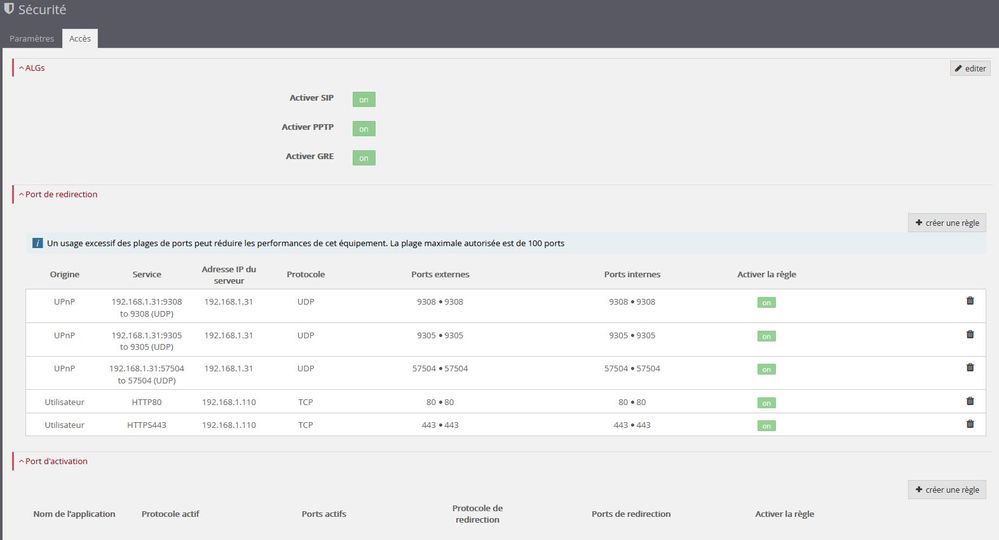This screenshot has width=999, height=540.
Task: Collapse the ALGs section
Action: (x=33, y=68)
